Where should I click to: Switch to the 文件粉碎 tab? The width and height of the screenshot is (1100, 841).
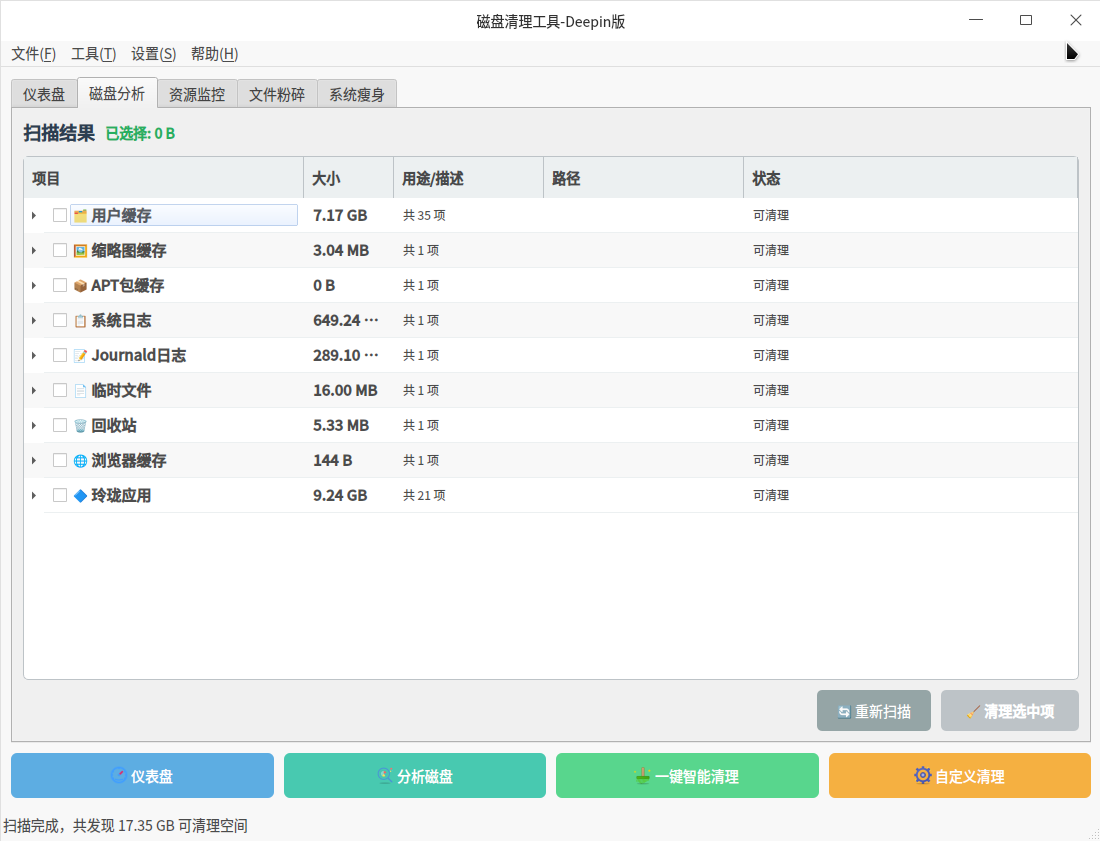277,95
